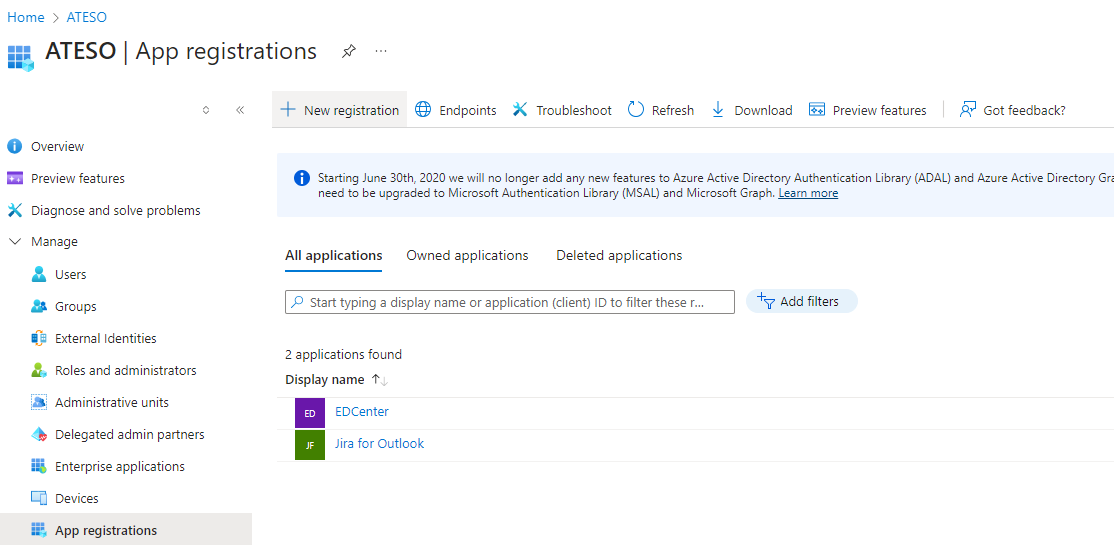Open the EDCenter application
The height and width of the screenshot is (550, 1114).
click(362, 412)
